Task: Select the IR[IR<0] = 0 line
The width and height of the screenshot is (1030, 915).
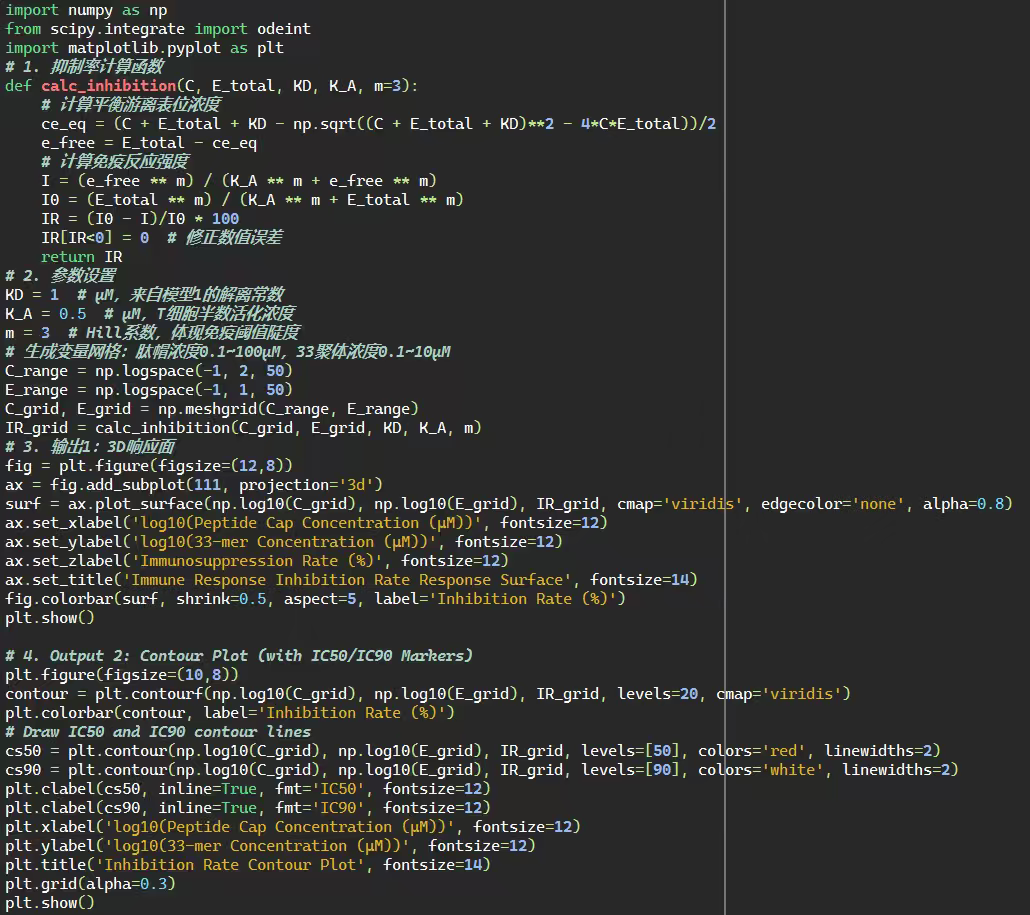Action: click(94, 238)
